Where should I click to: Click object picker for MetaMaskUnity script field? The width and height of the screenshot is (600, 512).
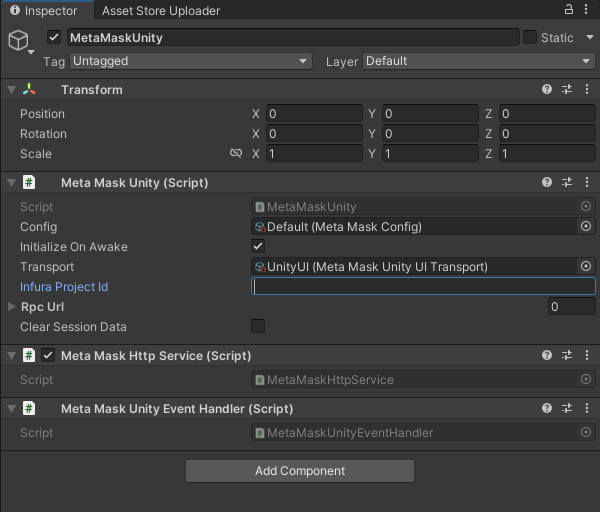point(586,206)
